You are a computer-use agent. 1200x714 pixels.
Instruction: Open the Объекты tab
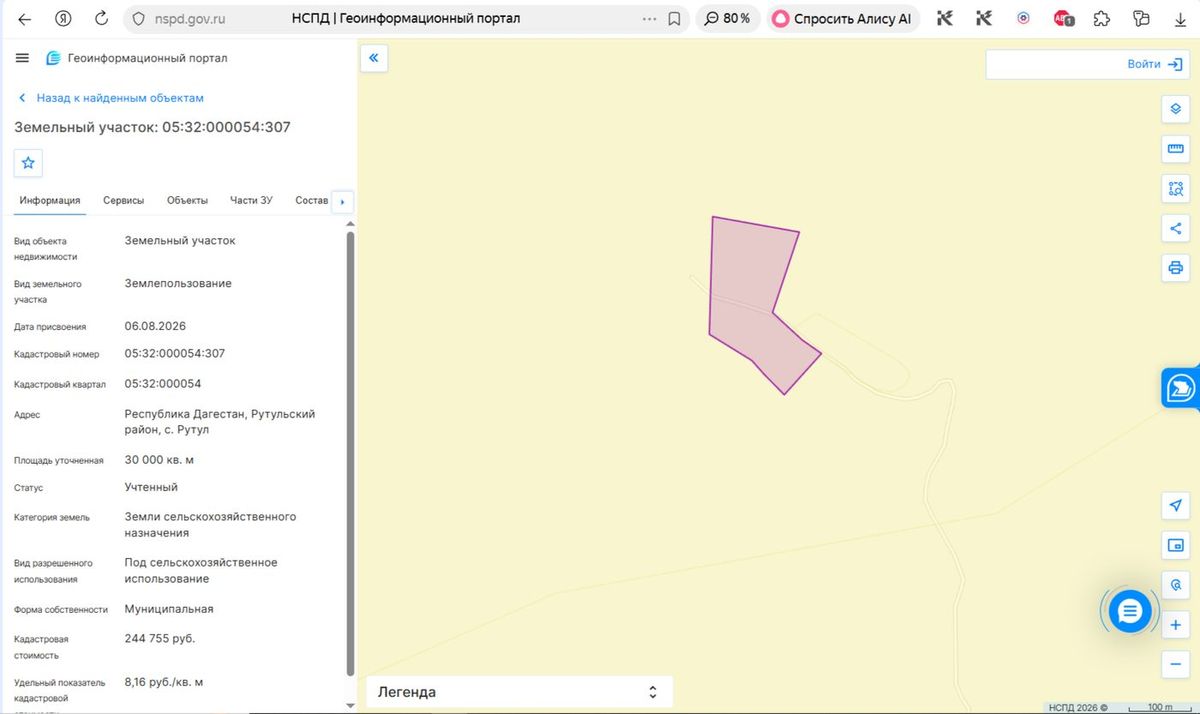(188, 200)
